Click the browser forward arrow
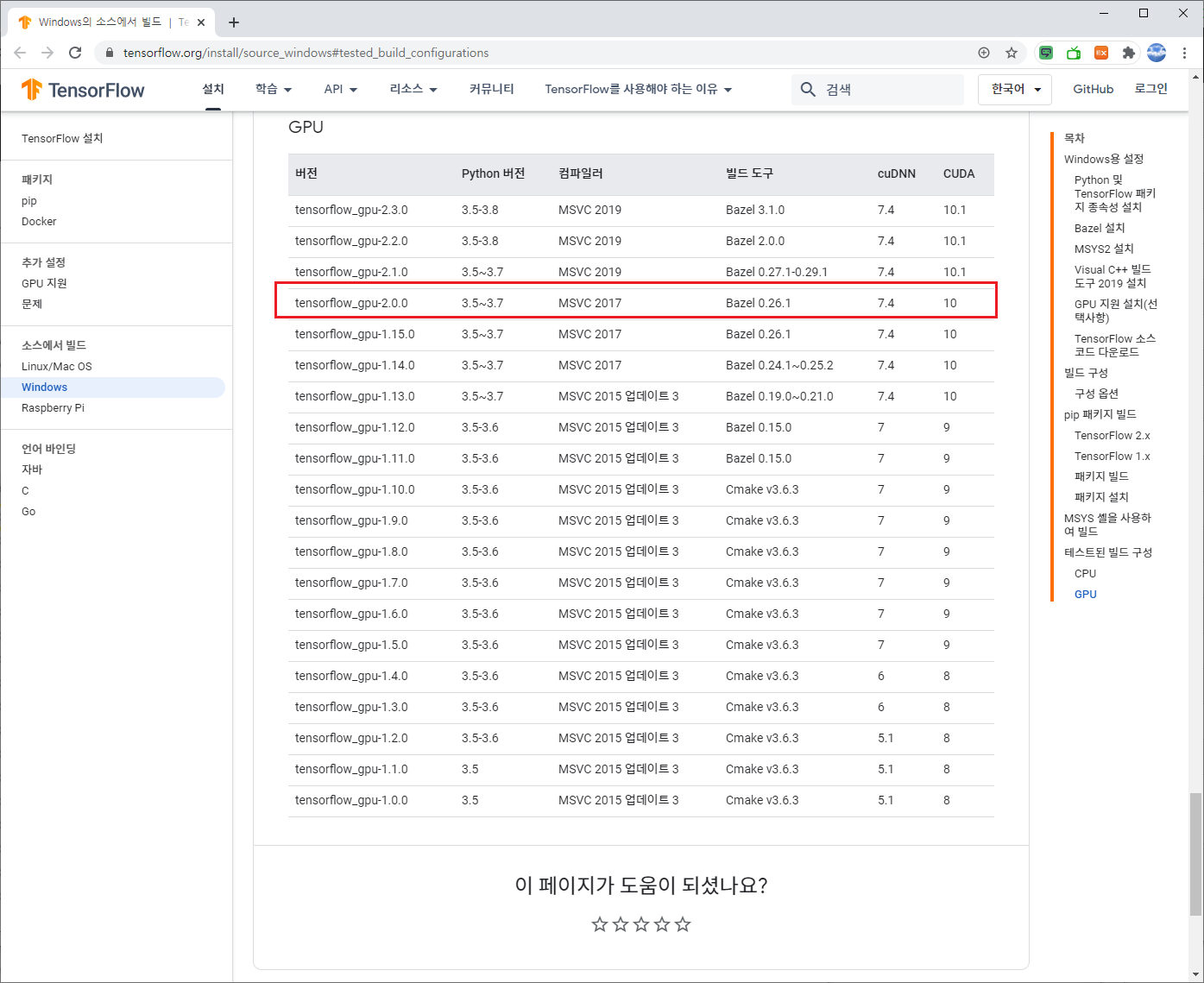 (47, 53)
